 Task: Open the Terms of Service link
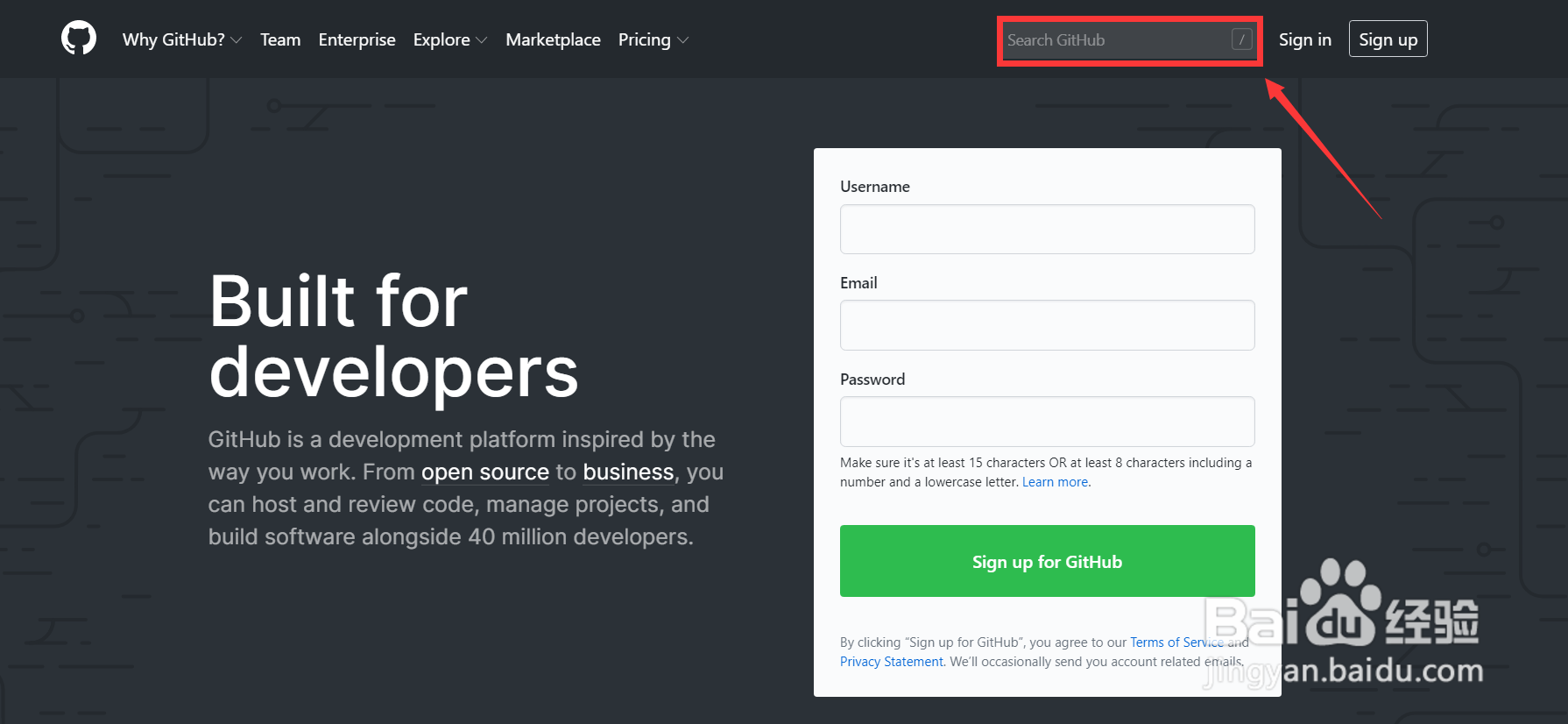(x=1176, y=642)
